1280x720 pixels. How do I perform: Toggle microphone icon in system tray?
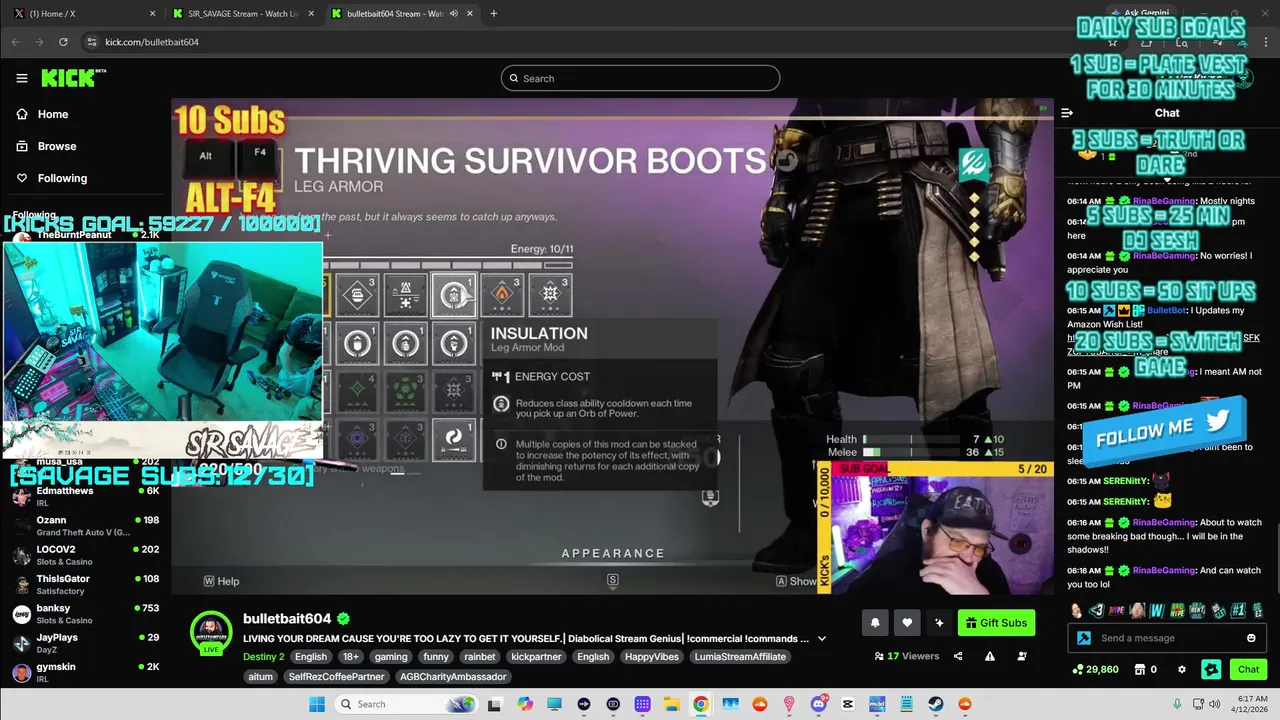click(1178, 704)
